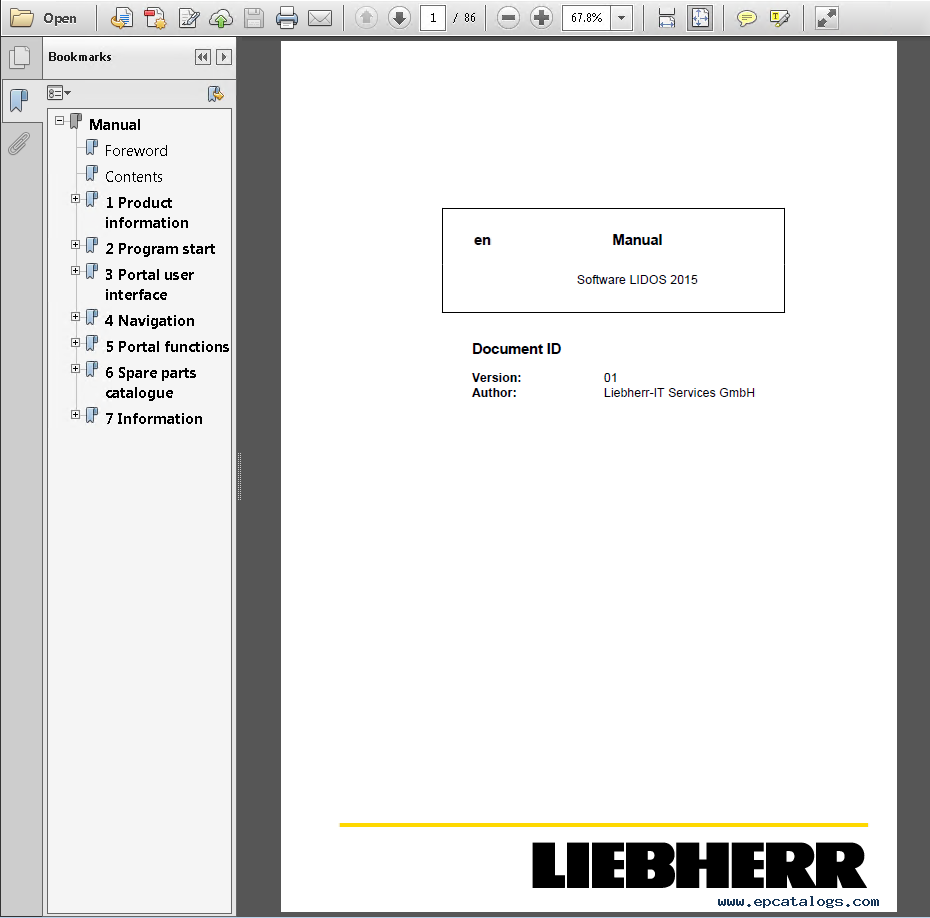Click the Software LIDOS 2015 text
Image resolution: width=930 pixels, height=918 pixels.
637,280
